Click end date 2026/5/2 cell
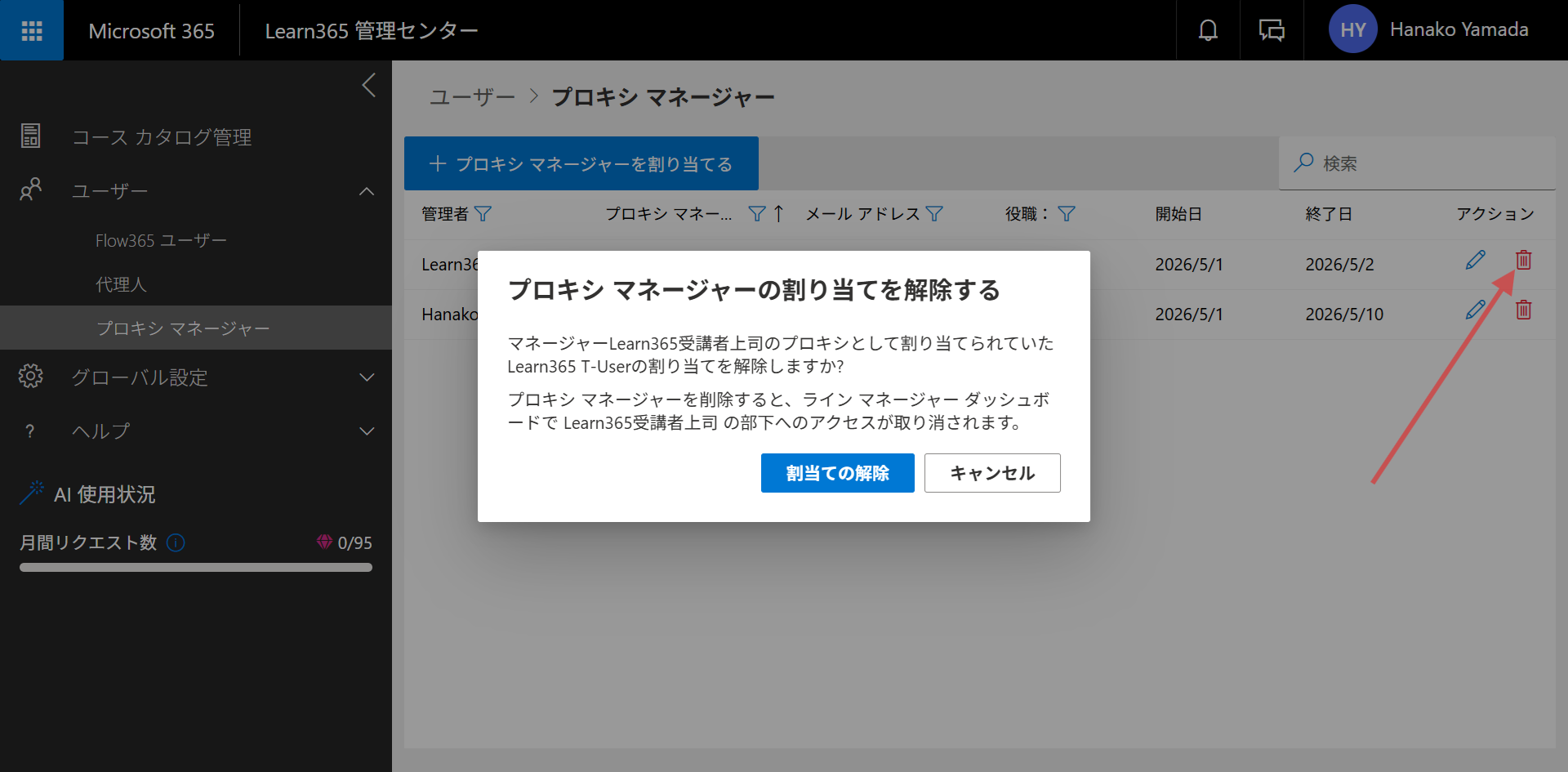Screen dimensions: 1568x772 click(1339, 265)
